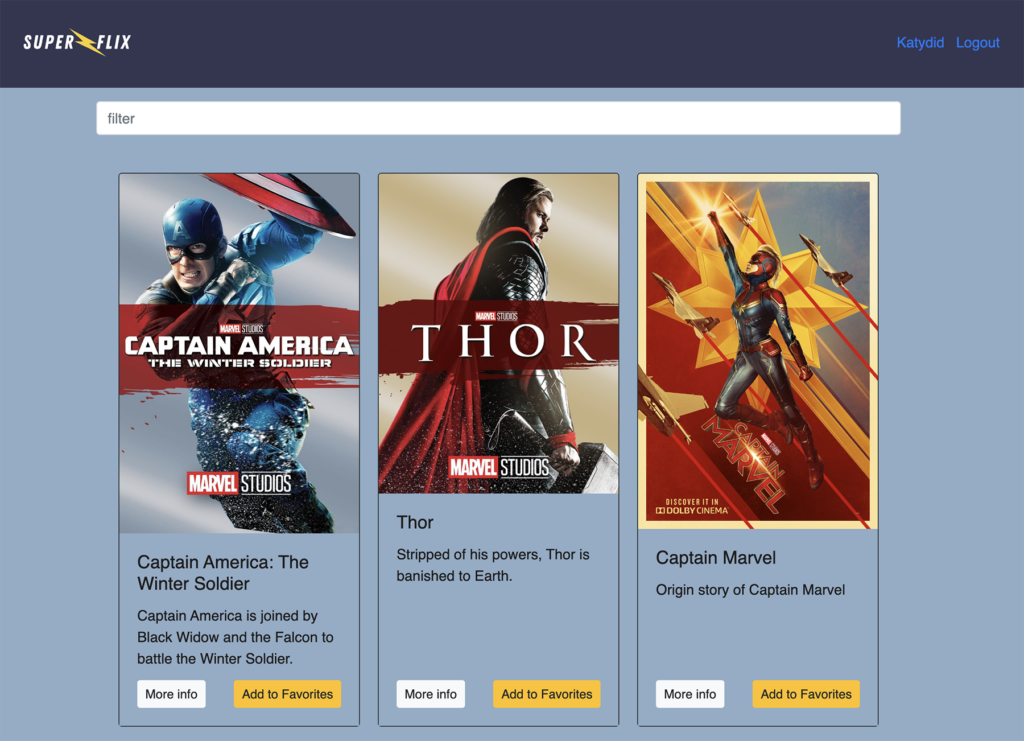The image size is (1024, 741).
Task: Click the 'Captain Marvel' card title
Action: (716, 558)
